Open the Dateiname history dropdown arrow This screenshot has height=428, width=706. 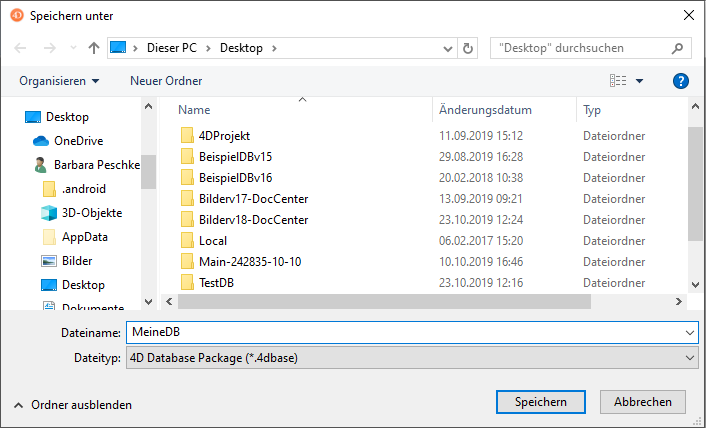690,333
